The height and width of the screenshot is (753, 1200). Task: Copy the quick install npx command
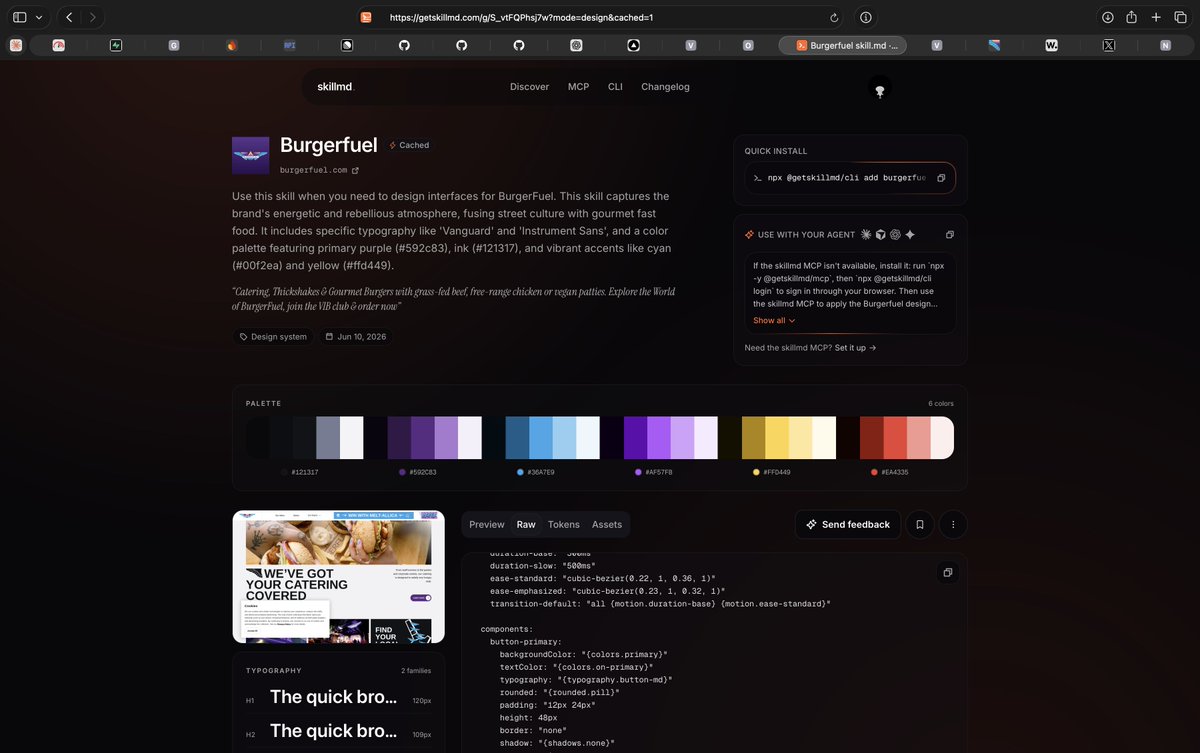click(x=941, y=177)
